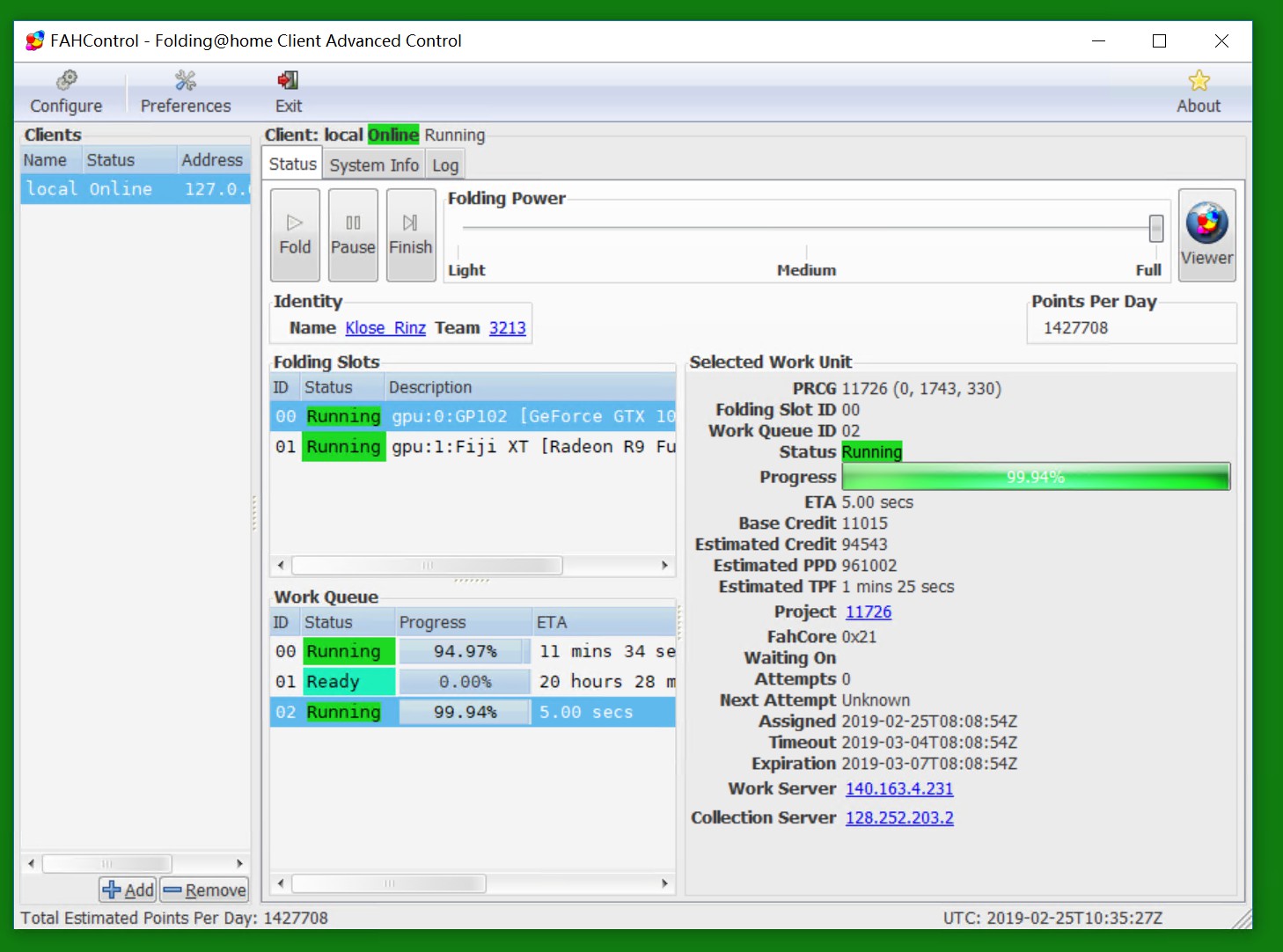The width and height of the screenshot is (1283, 952).
Task: Click the Add client button
Action: click(x=128, y=890)
